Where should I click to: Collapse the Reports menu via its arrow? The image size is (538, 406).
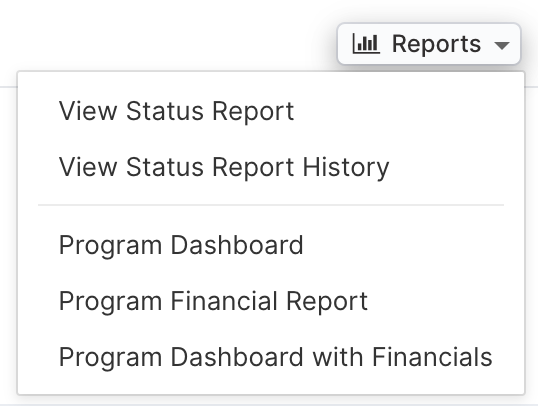pos(502,45)
